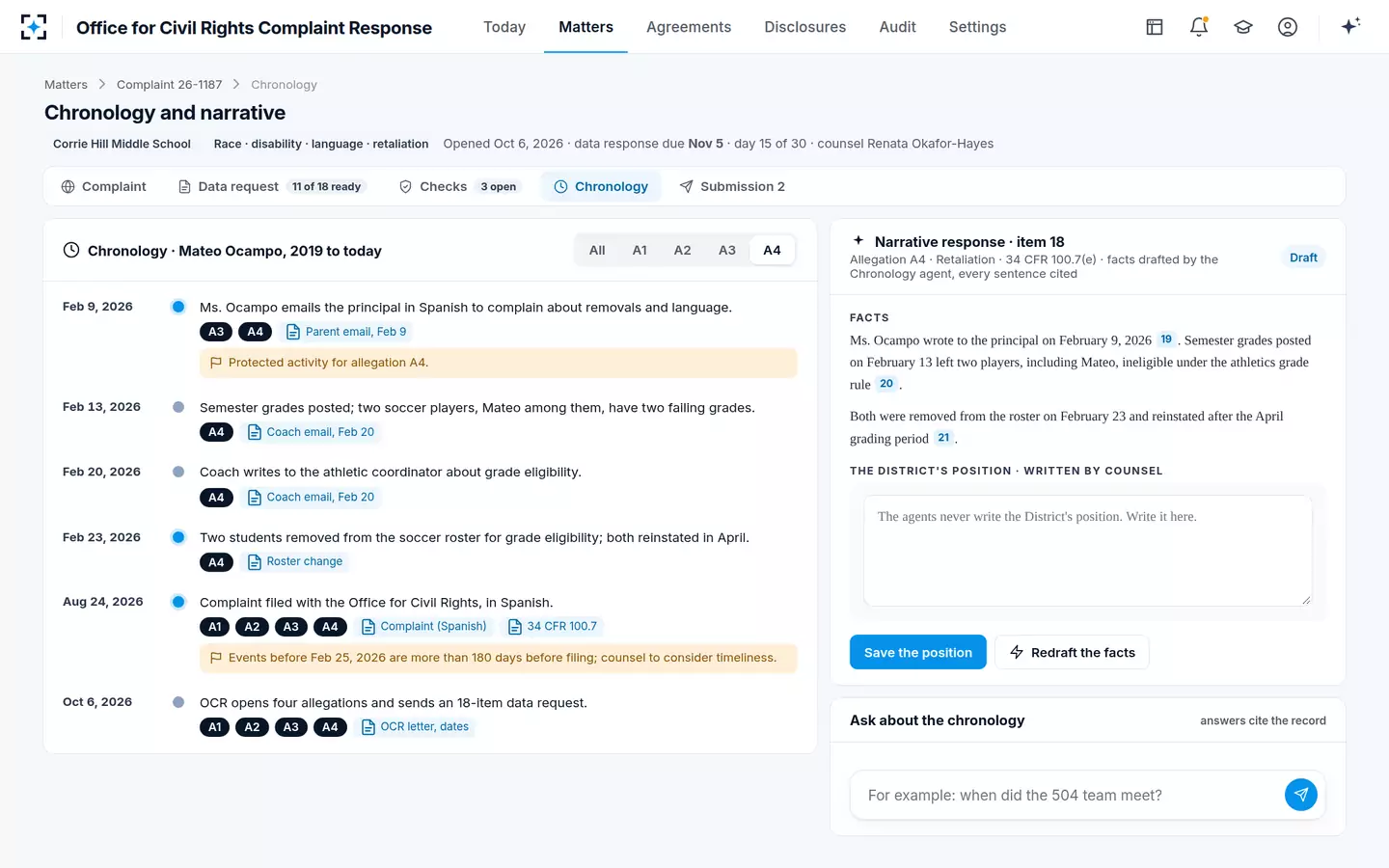The height and width of the screenshot is (868, 1389).
Task: Switch to the Data request tab
Action: pos(271,187)
